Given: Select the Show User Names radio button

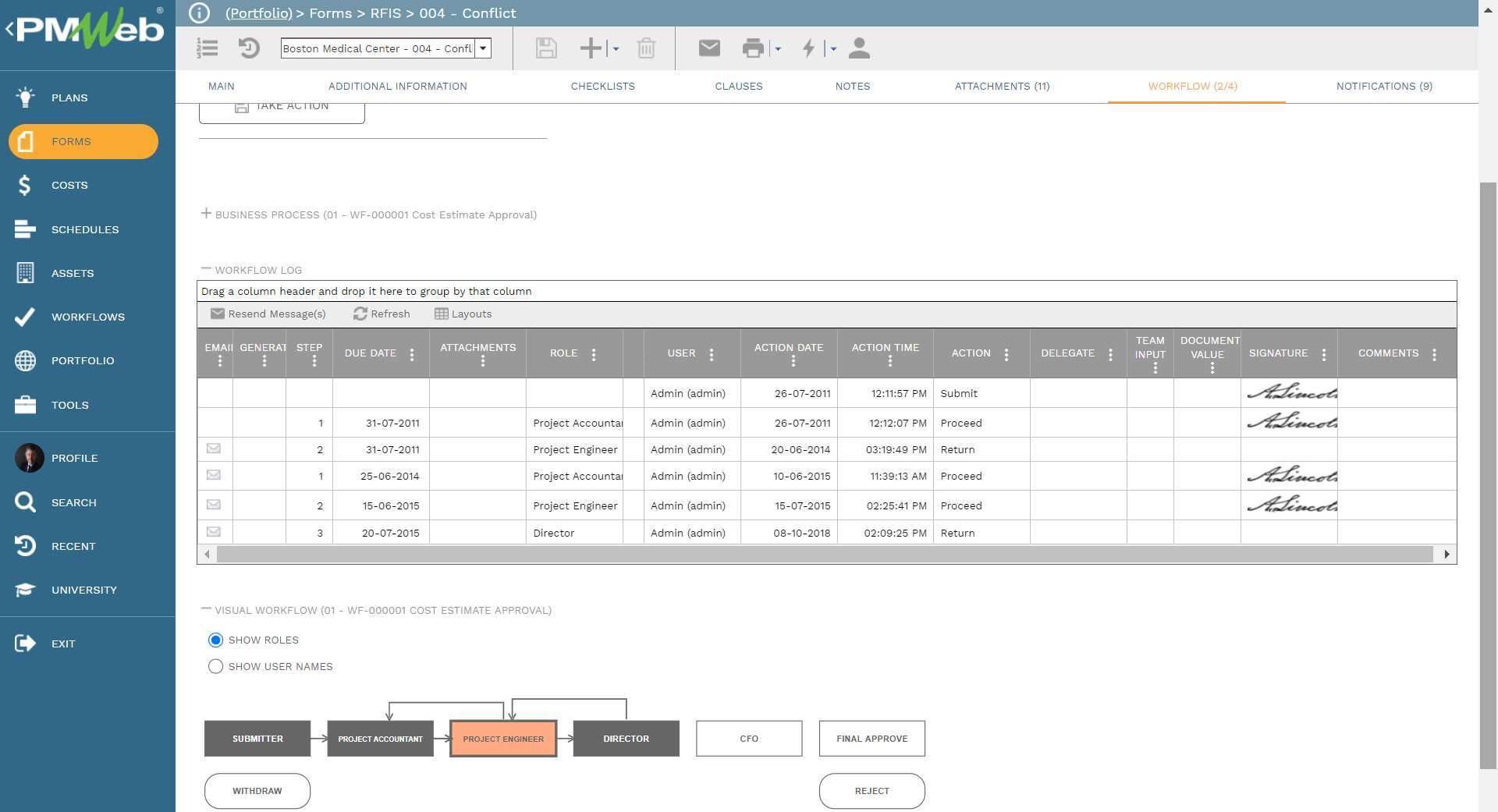Looking at the screenshot, I should click(x=215, y=666).
